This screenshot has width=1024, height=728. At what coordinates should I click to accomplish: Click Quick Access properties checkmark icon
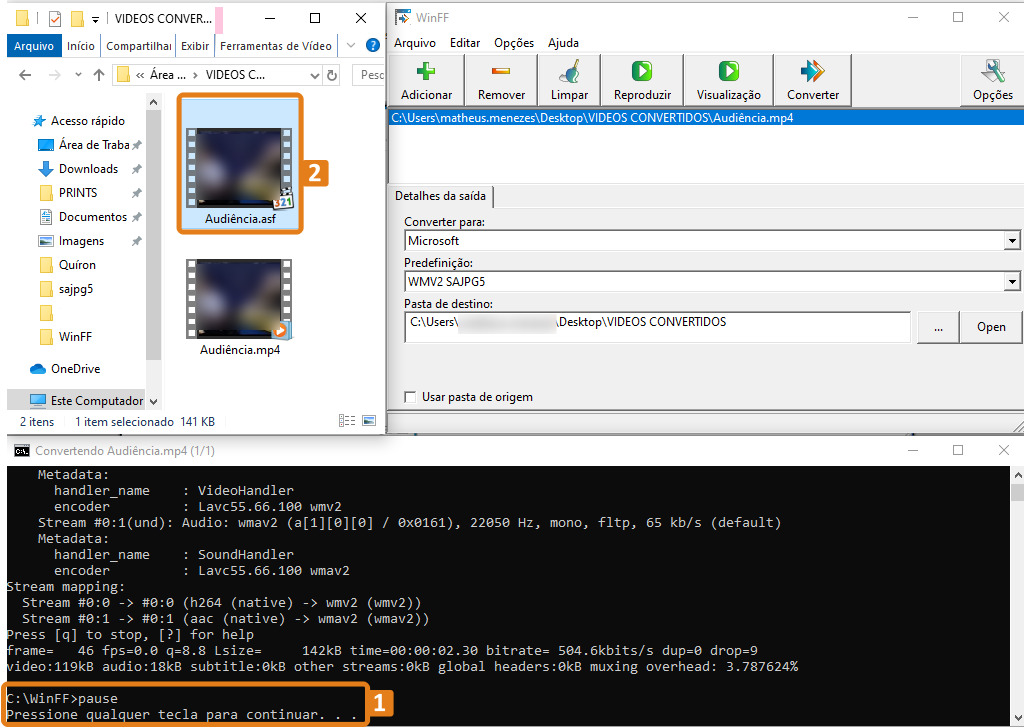(x=55, y=19)
